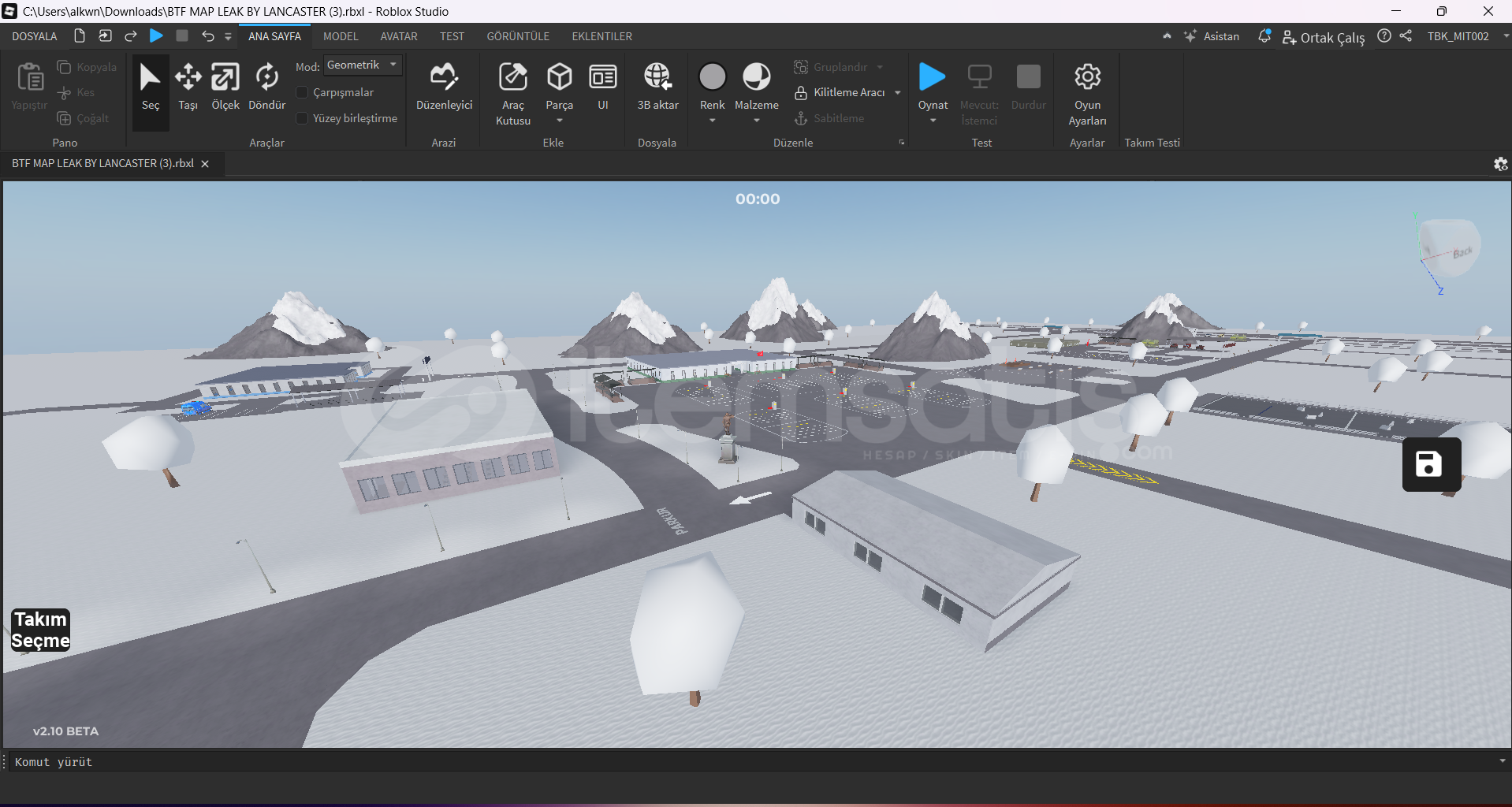The height and width of the screenshot is (807, 1512).
Task: Click the share icon
Action: [x=1406, y=35]
